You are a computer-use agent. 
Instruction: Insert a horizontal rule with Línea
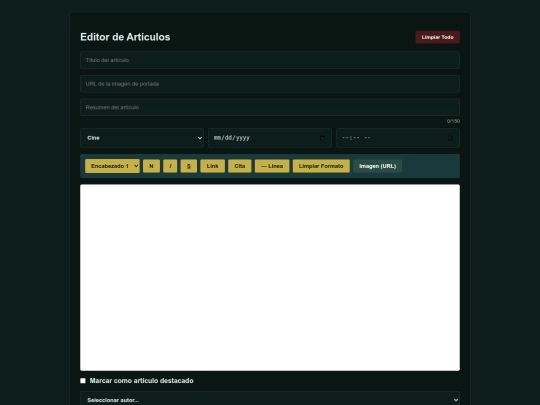click(x=272, y=166)
